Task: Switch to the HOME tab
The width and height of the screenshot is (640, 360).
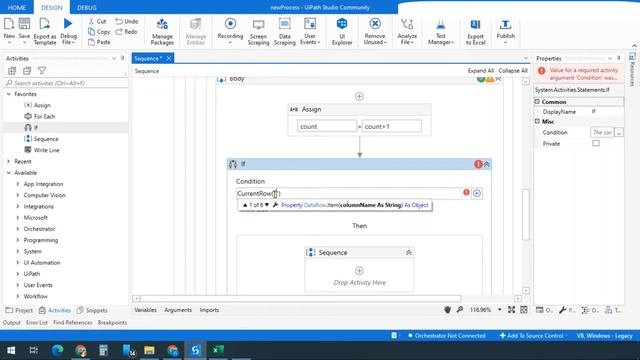Action: point(17,7)
